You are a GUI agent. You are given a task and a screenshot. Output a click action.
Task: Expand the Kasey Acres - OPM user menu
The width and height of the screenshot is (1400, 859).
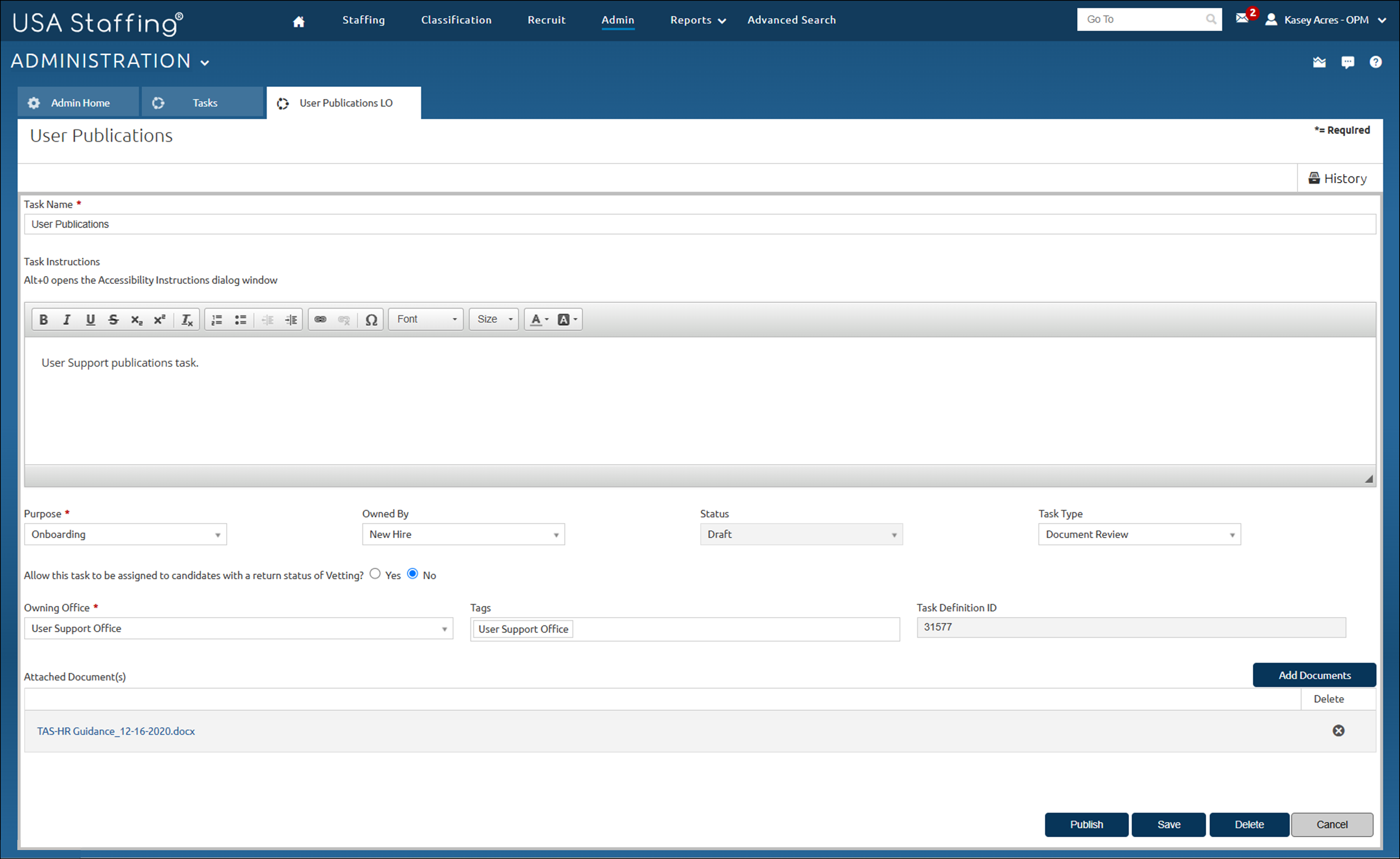tap(1382, 21)
